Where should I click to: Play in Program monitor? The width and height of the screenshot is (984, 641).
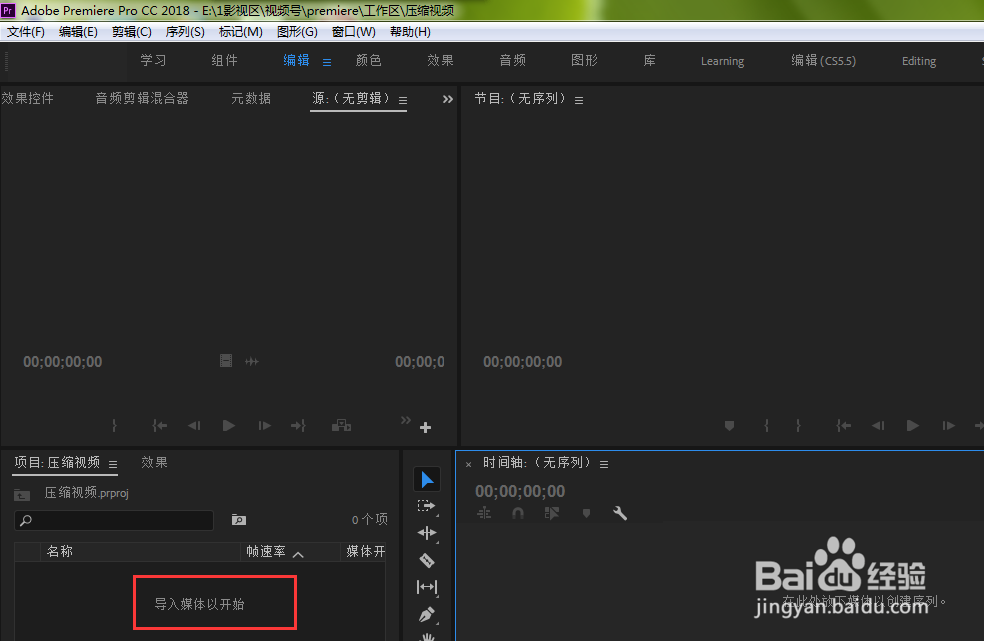click(913, 426)
